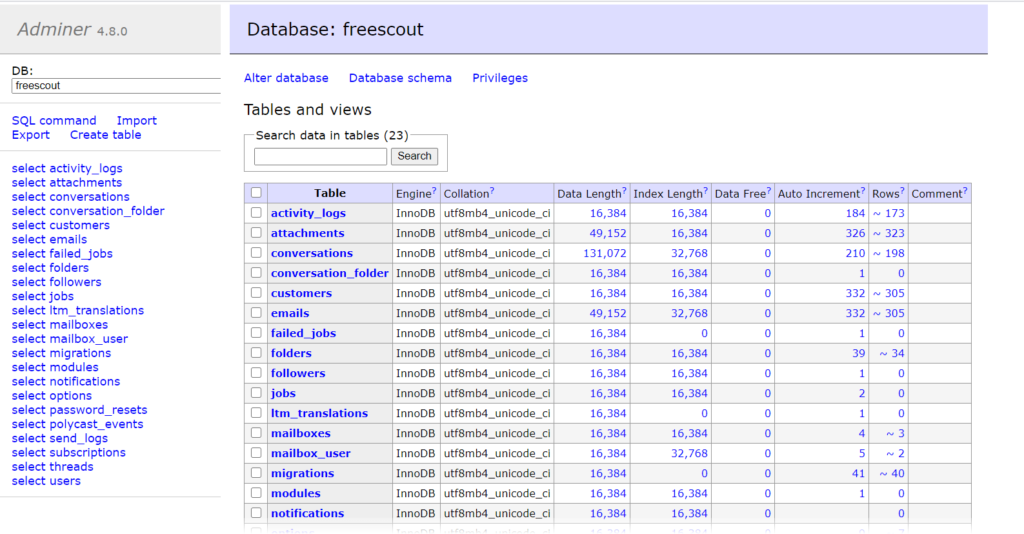Open the attachments table link
The height and width of the screenshot is (534, 1024).
308,233
